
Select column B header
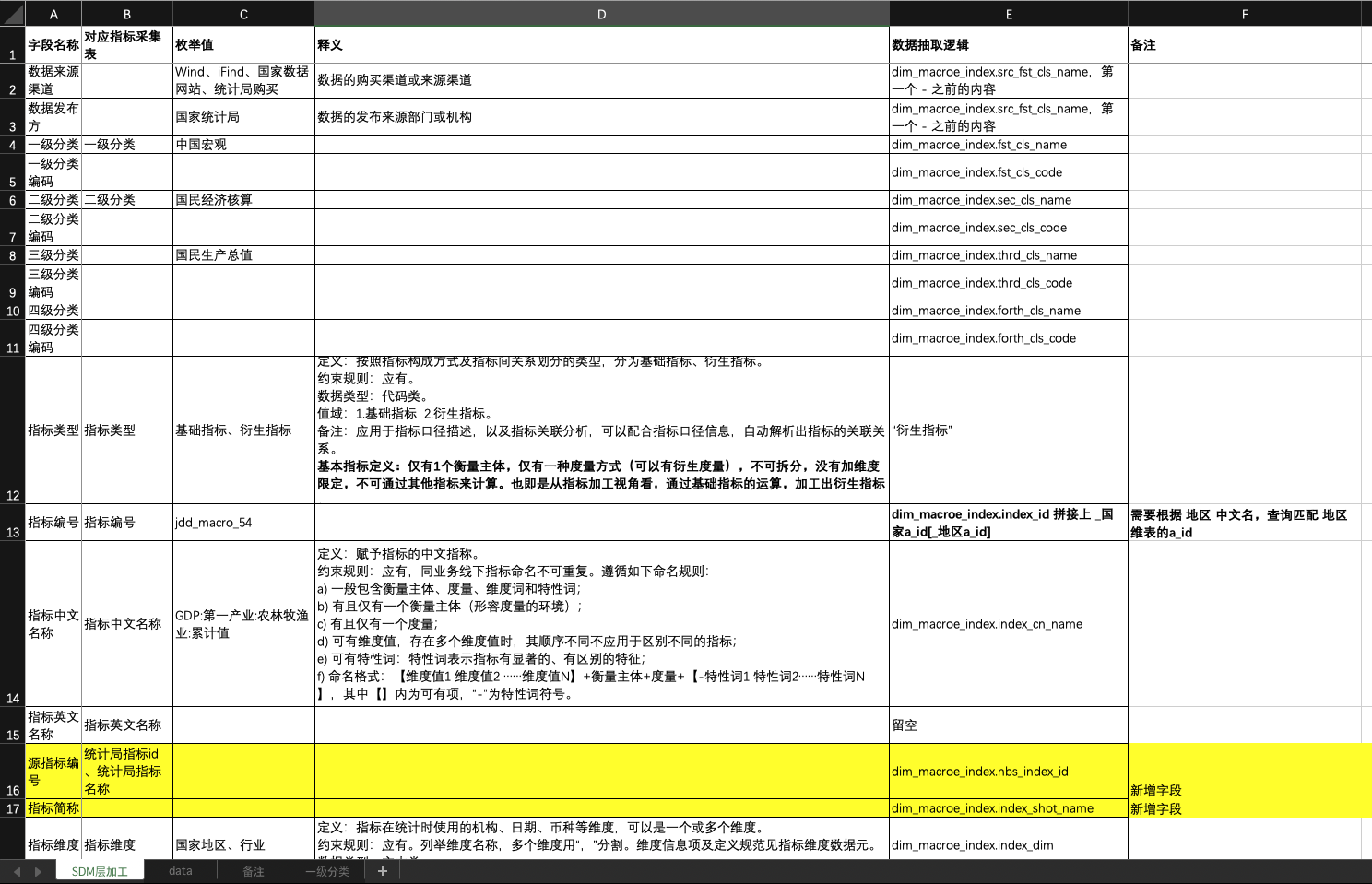[x=127, y=14]
